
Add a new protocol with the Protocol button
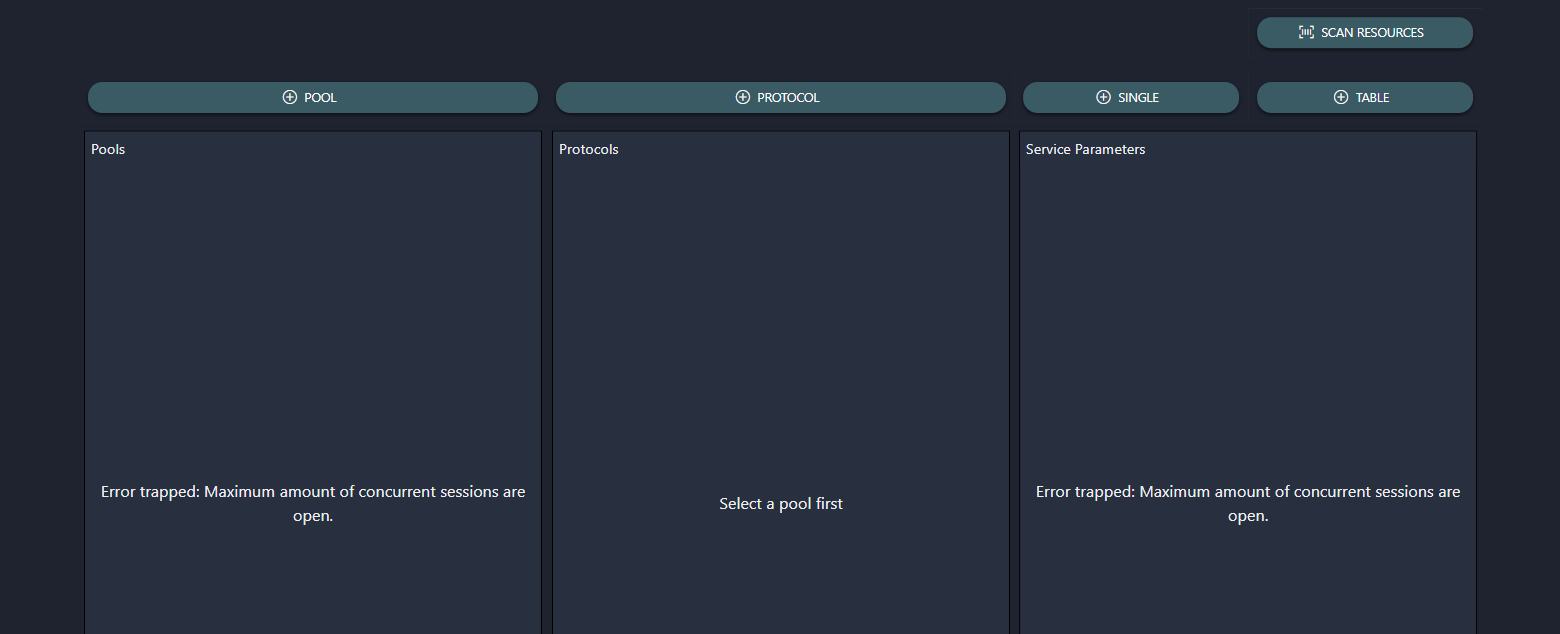point(780,97)
